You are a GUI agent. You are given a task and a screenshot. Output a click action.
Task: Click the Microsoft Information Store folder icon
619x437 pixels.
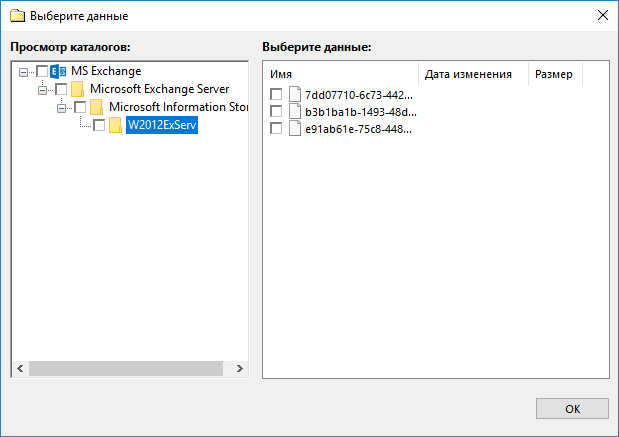coord(96,108)
